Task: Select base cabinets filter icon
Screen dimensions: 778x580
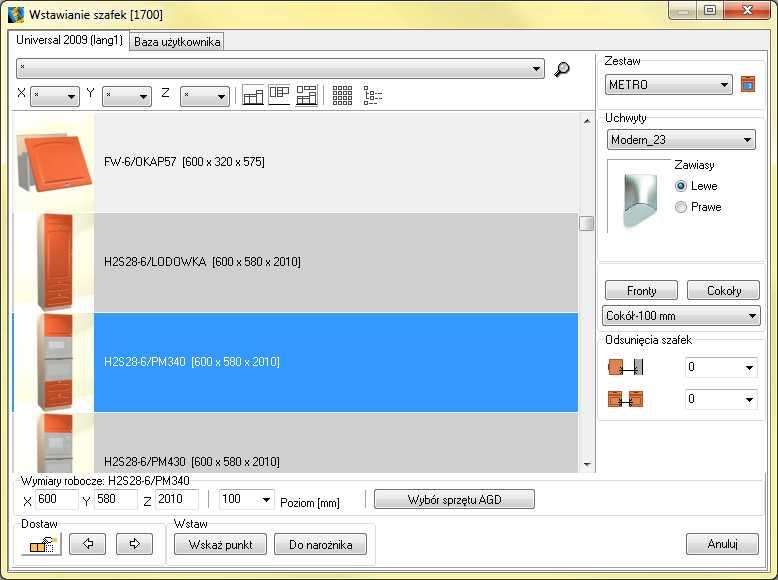Action: pos(253,95)
